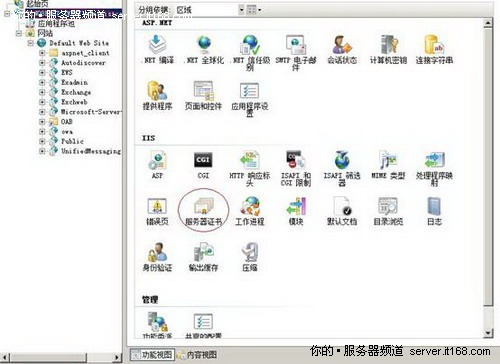The height and width of the screenshot is (364, 500).
Task: Expand the Exchweb tree node
Action: click(42, 102)
